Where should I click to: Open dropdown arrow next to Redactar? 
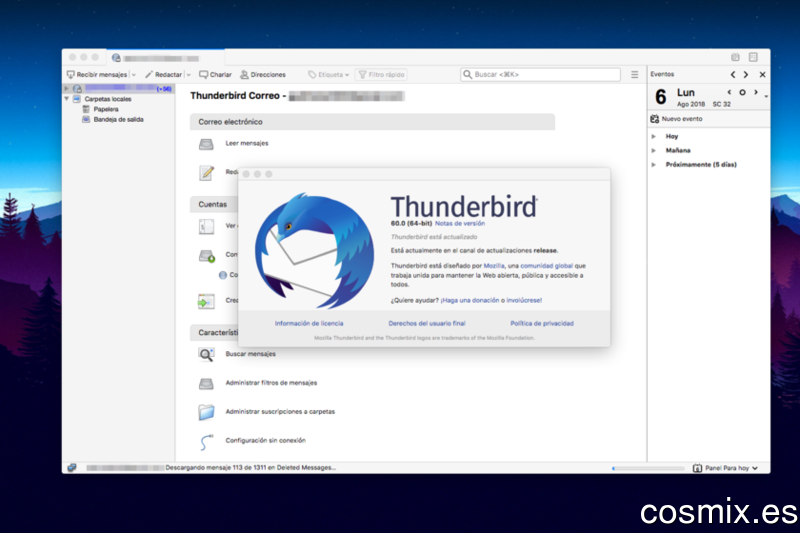pos(188,74)
